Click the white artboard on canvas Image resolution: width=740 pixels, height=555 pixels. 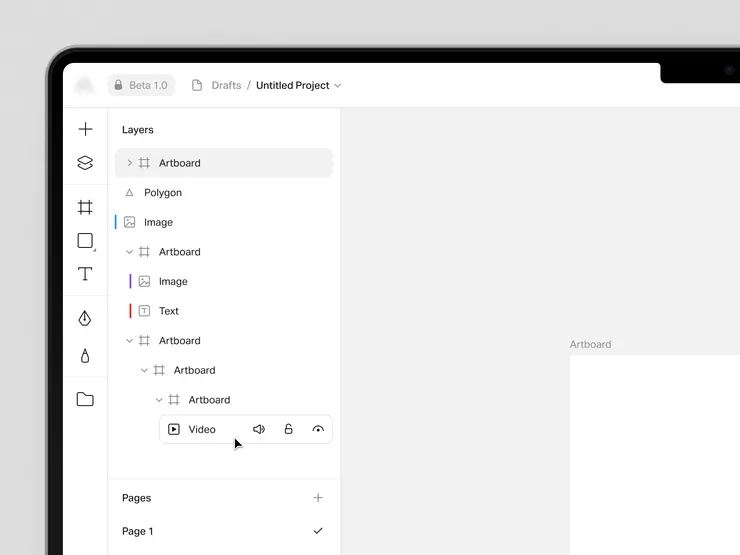coord(655,455)
